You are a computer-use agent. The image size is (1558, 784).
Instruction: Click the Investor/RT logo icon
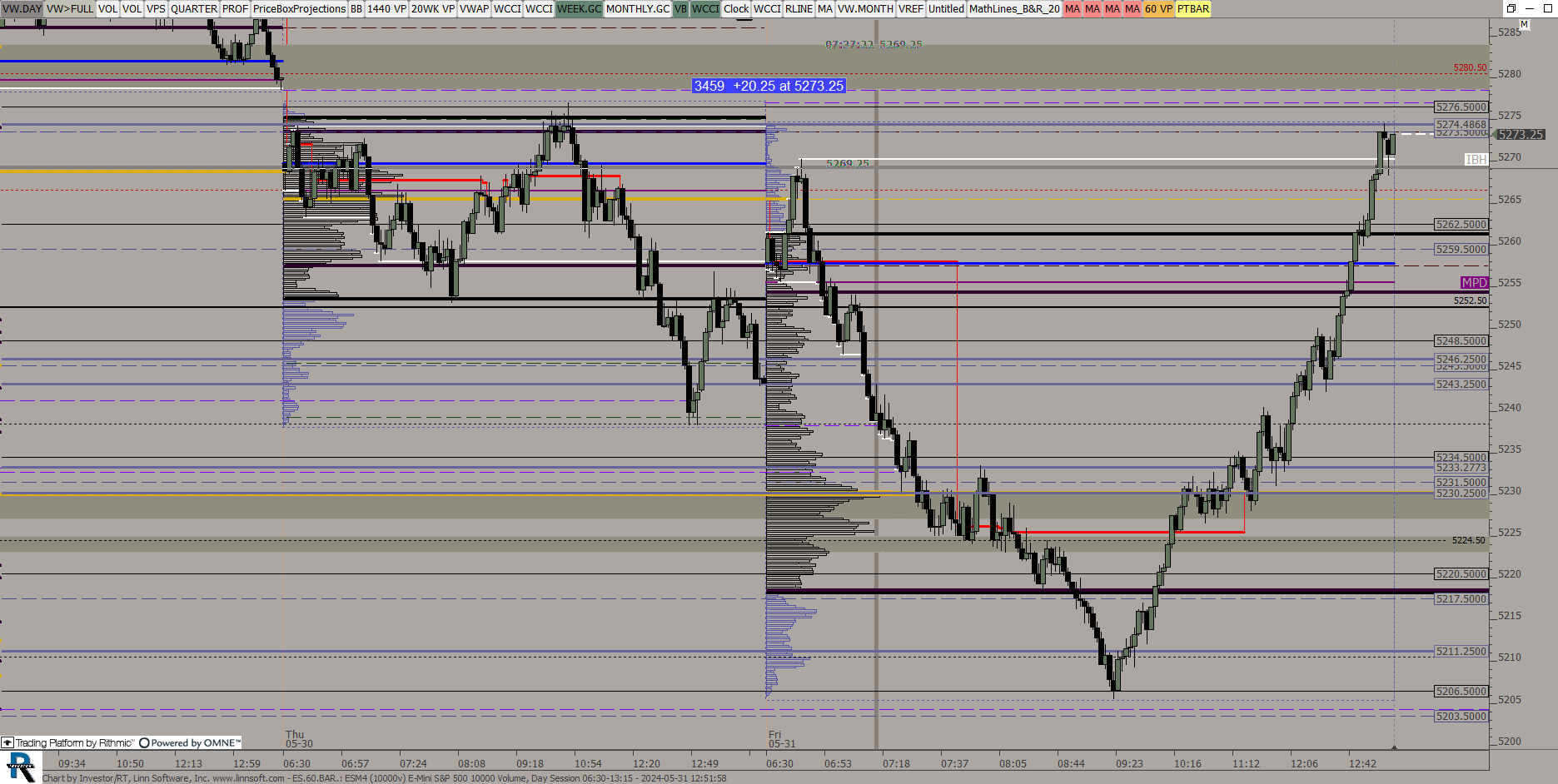(20, 767)
